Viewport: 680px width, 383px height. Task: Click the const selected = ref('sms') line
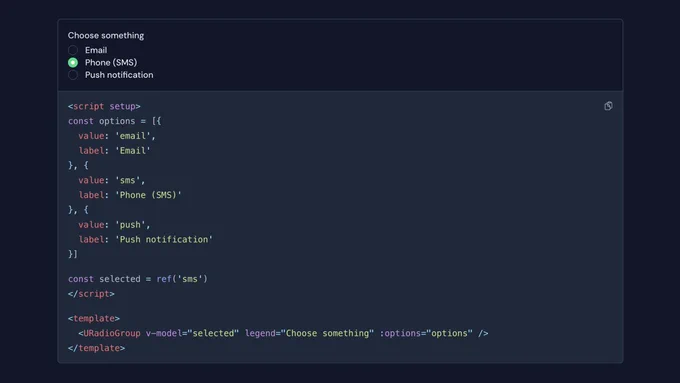tap(137, 279)
